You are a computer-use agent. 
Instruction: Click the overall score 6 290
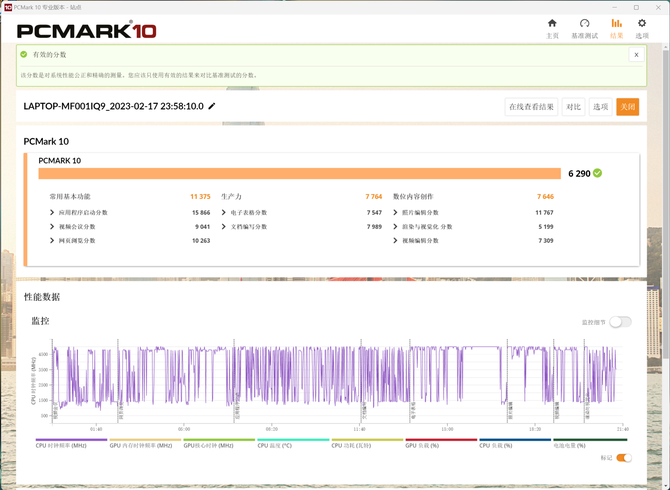click(579, 173)
